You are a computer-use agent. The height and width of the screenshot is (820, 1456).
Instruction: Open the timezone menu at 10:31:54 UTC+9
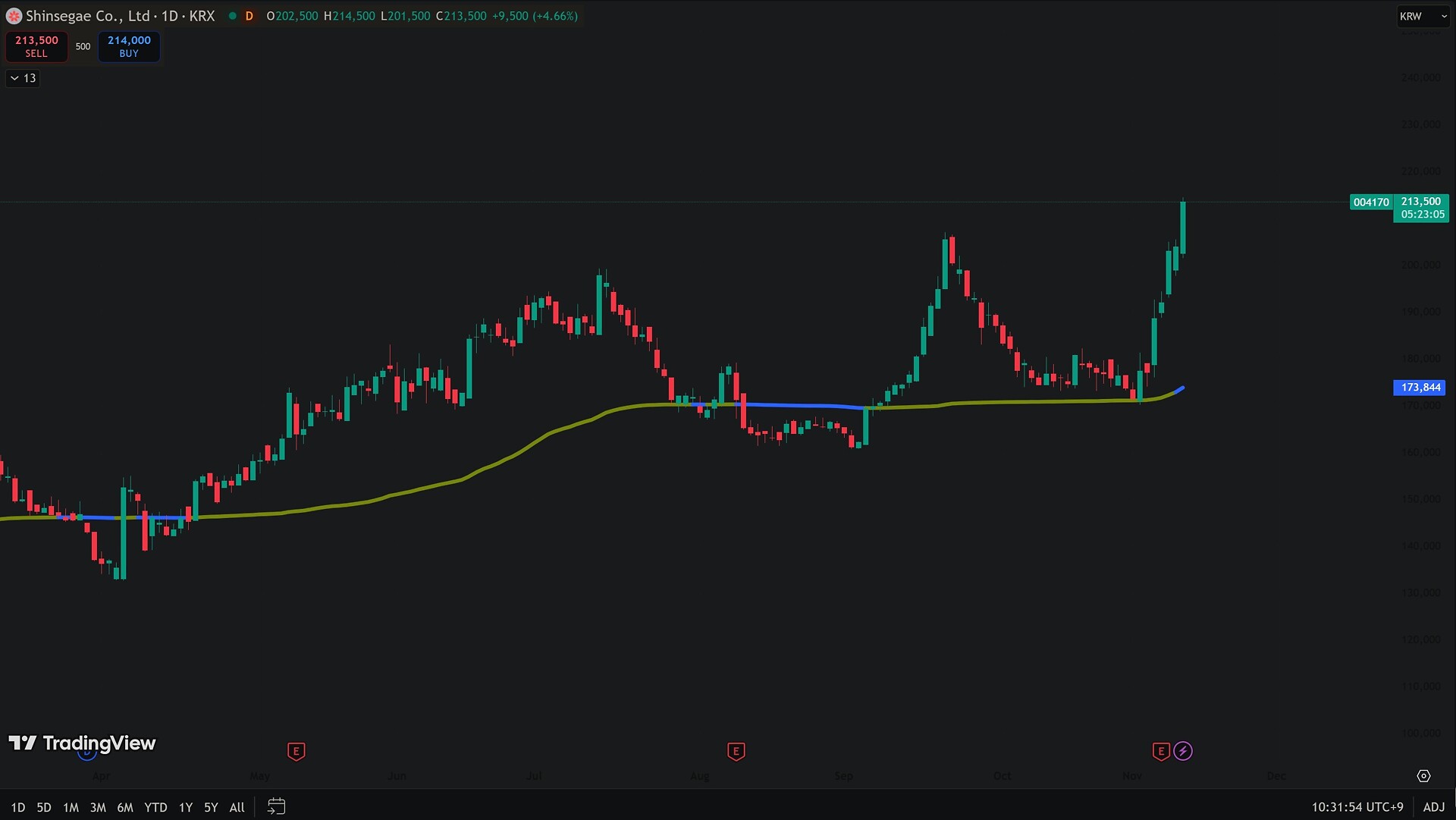[x=1357, y=807]
